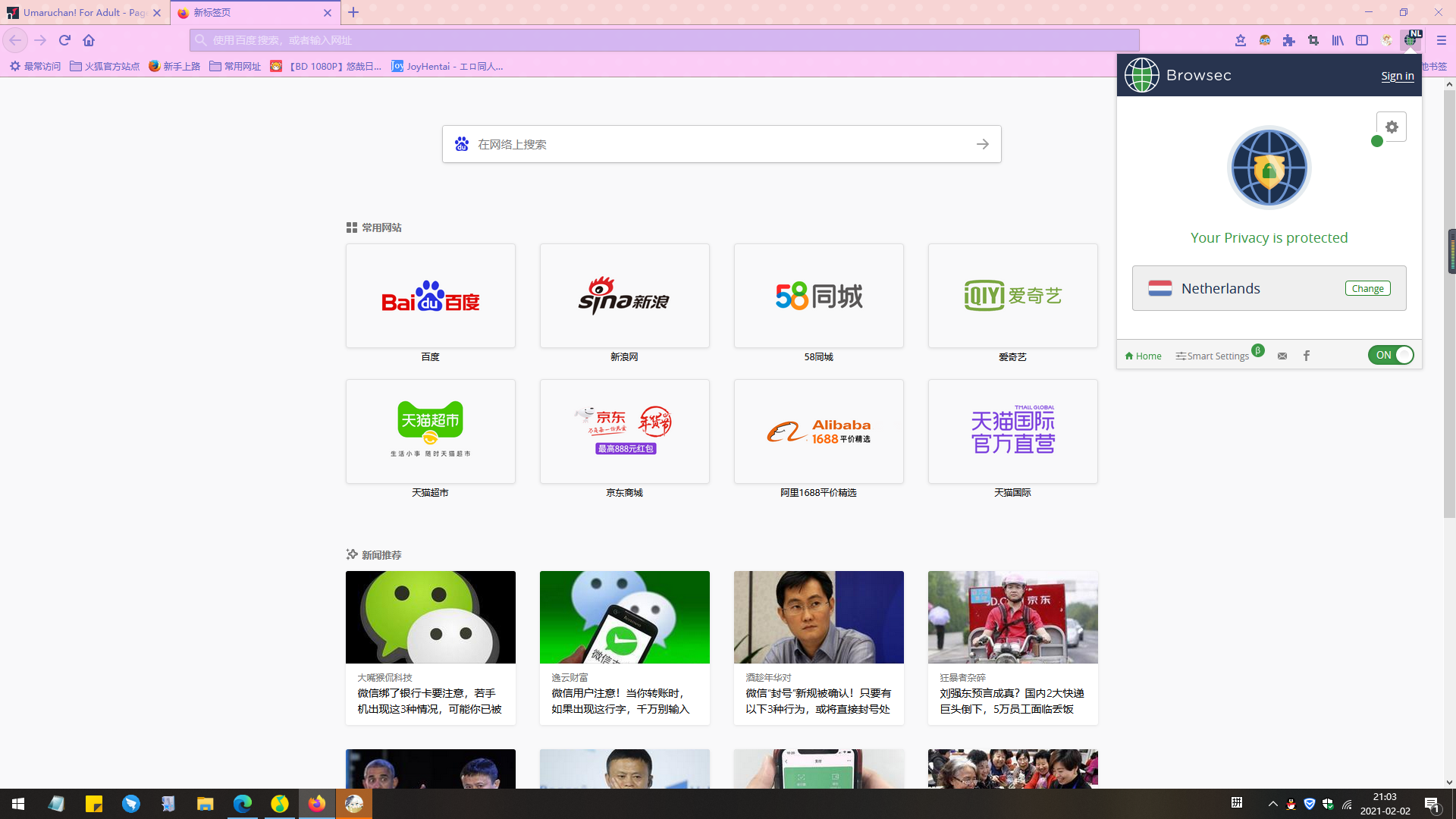Open the JoyHentai bookmark

click(447, 66)
